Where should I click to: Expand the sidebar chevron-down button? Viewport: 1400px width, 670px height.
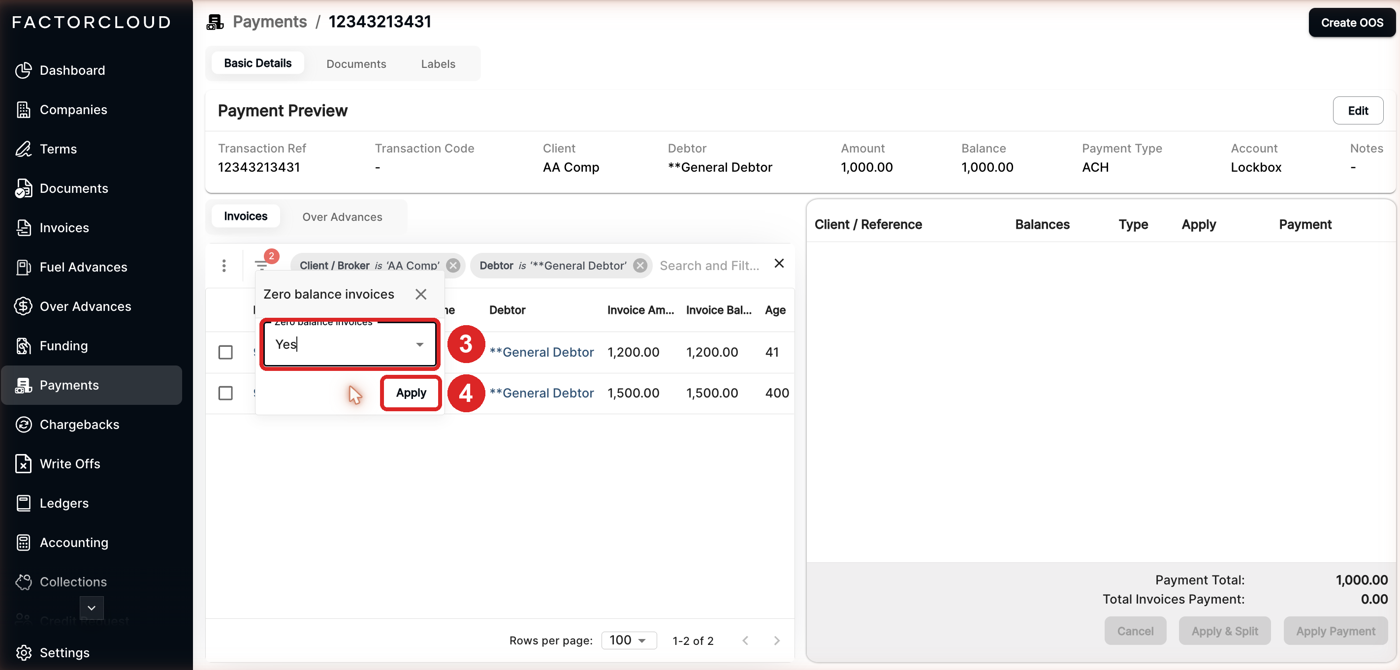click(x=91, y=608)
